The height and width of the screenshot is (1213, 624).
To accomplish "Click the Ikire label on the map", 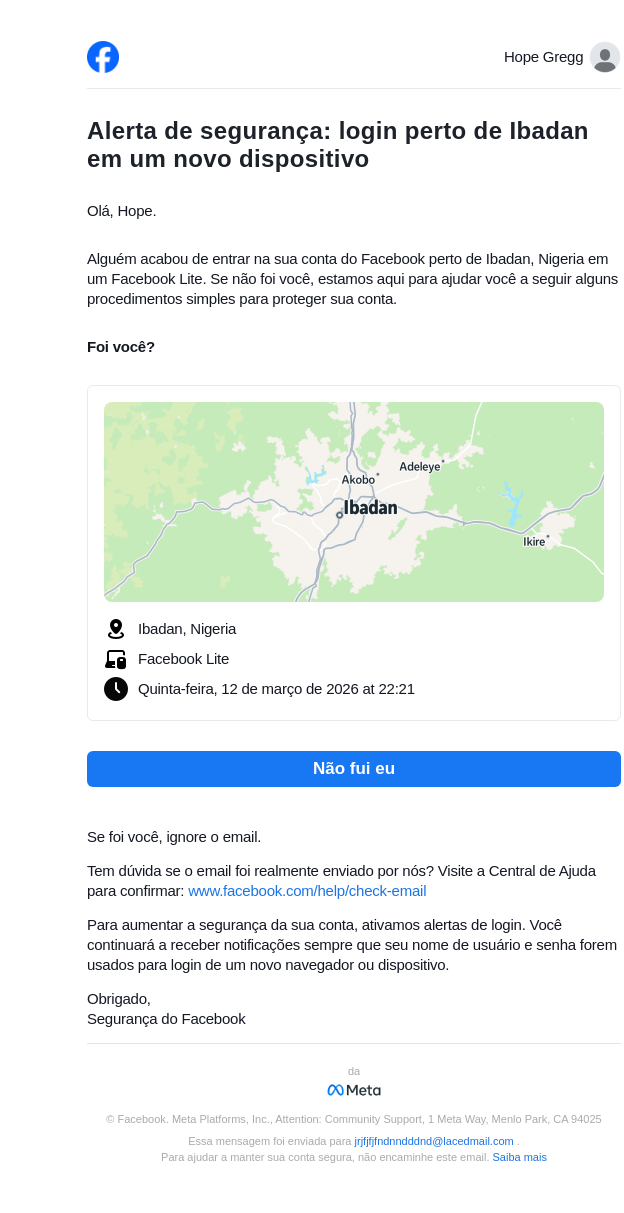I will point(534,542).
